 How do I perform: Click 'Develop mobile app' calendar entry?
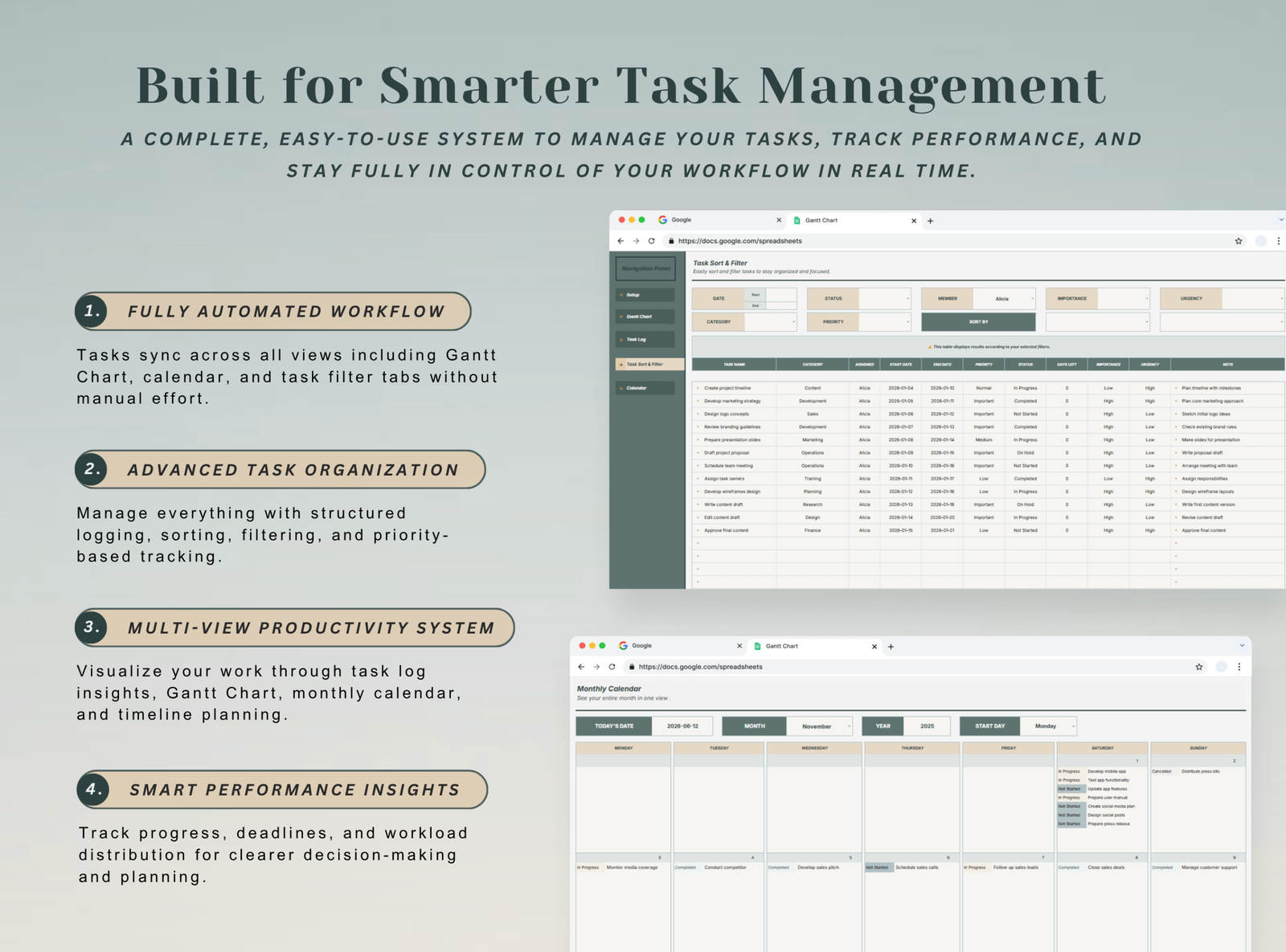click(x=1107, y=771)
